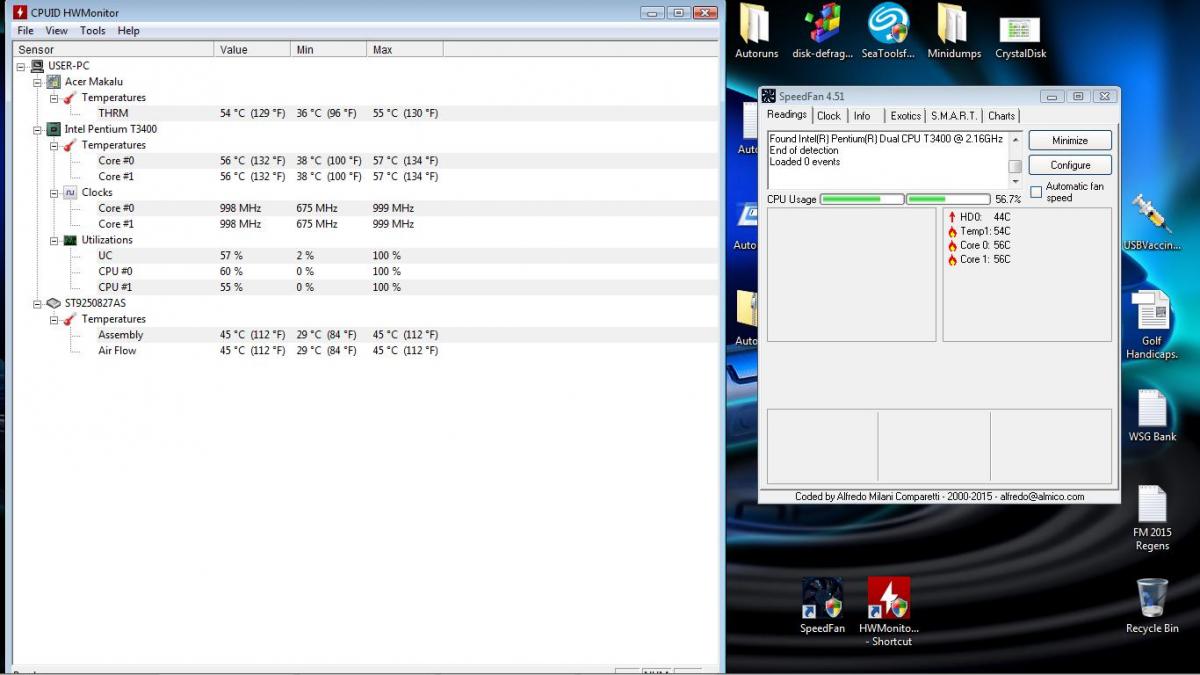Open the Help menu in HWMonitor

[128, 31]
